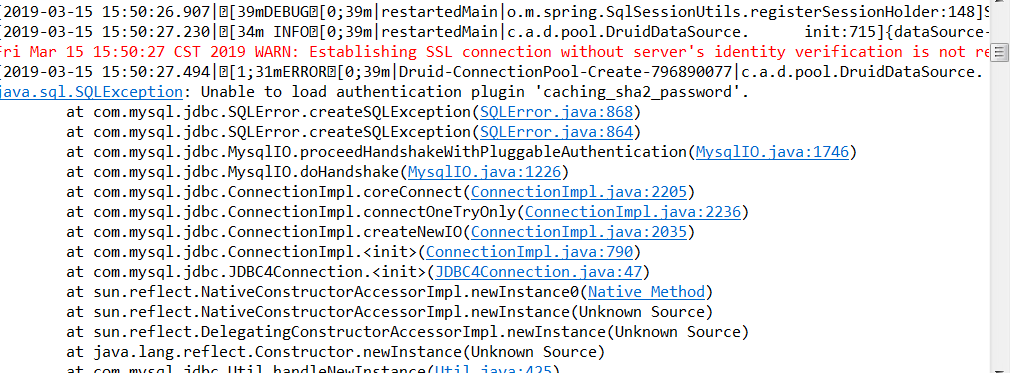Follow the MysqlIO.java:1746 link
Image resolution: width=1010 pixels, height=373 pixels.
[x=772, y=152]
